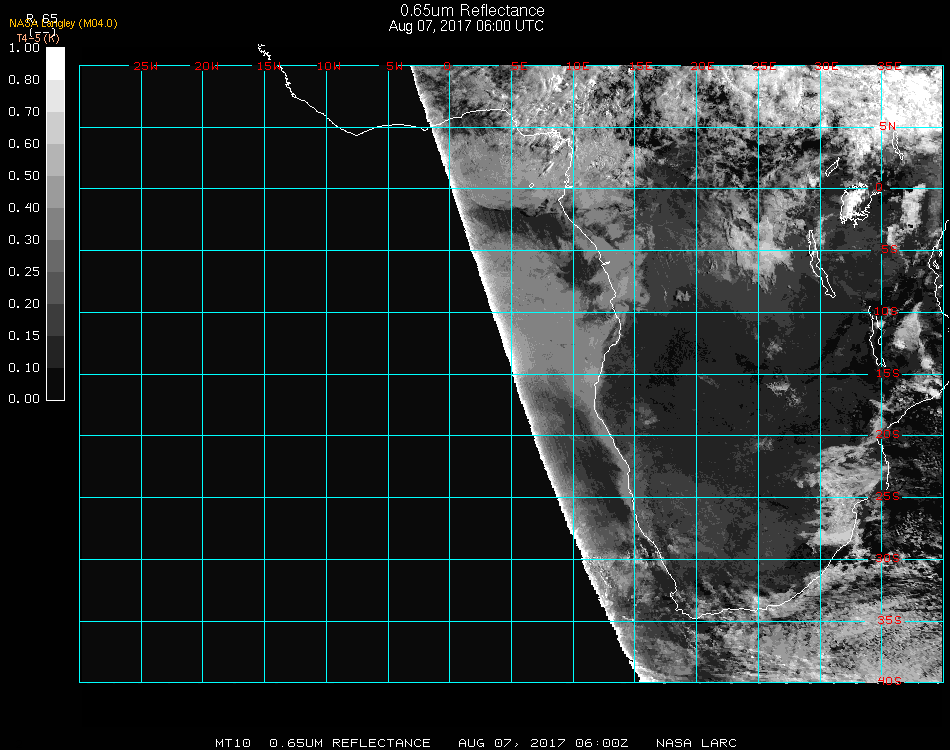950x750 pixels.
Task: Click the 'MT10' text in footer
Action: 233,743
